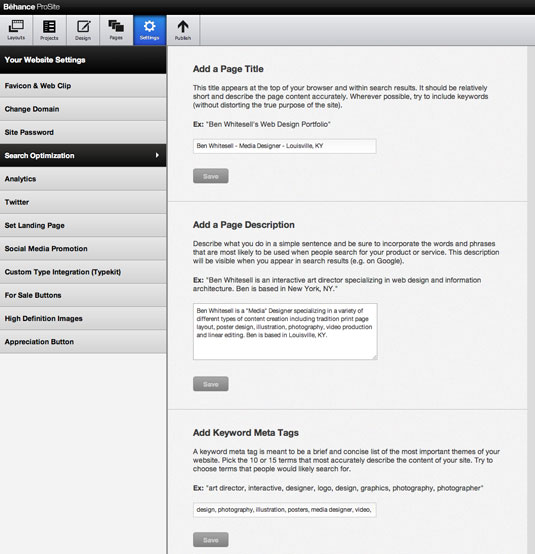
Task: Open the Design toolbar icon
Action: pyautogui.click(x=83, y=30)
